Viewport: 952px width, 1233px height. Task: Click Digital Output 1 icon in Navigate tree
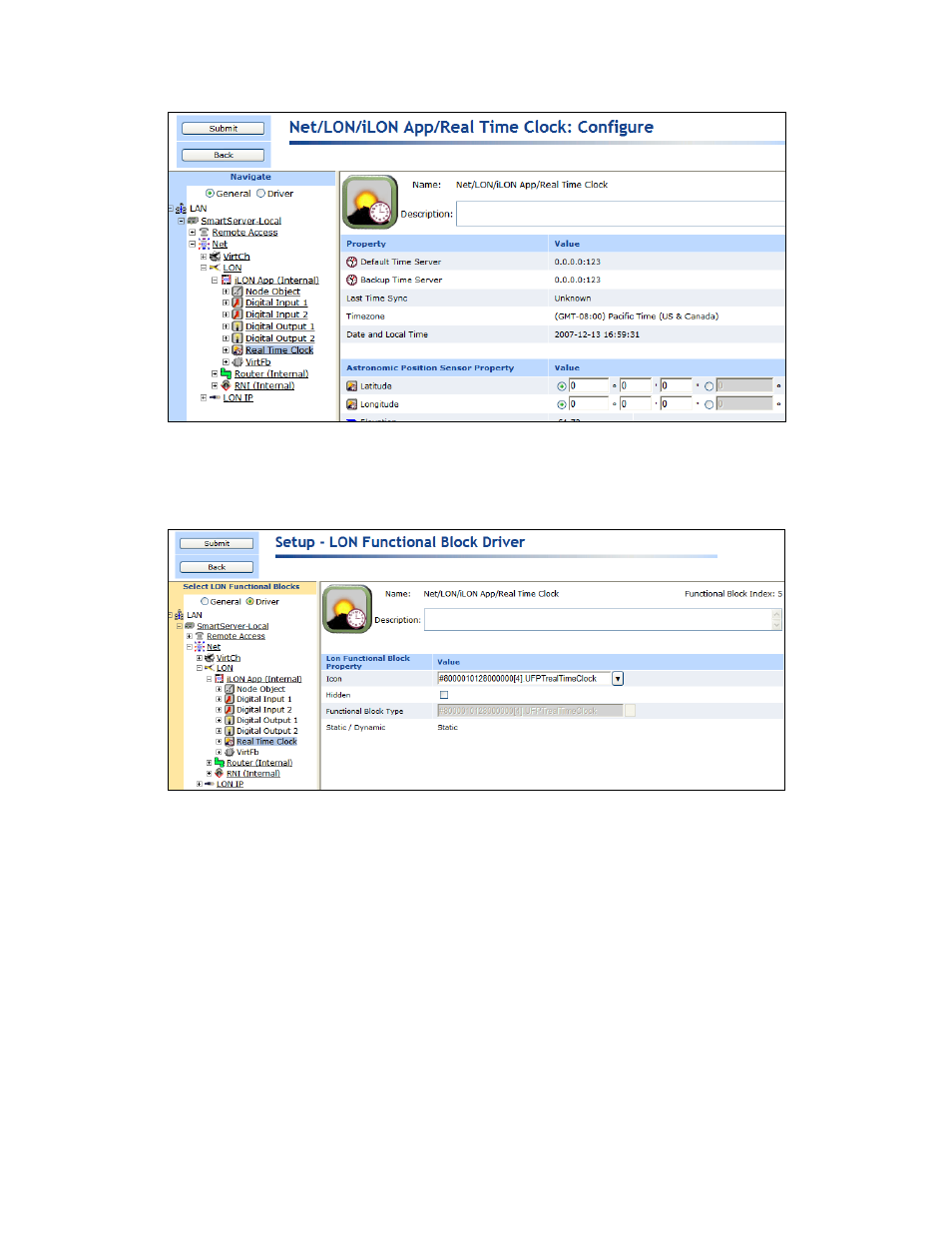coord(238,326)
